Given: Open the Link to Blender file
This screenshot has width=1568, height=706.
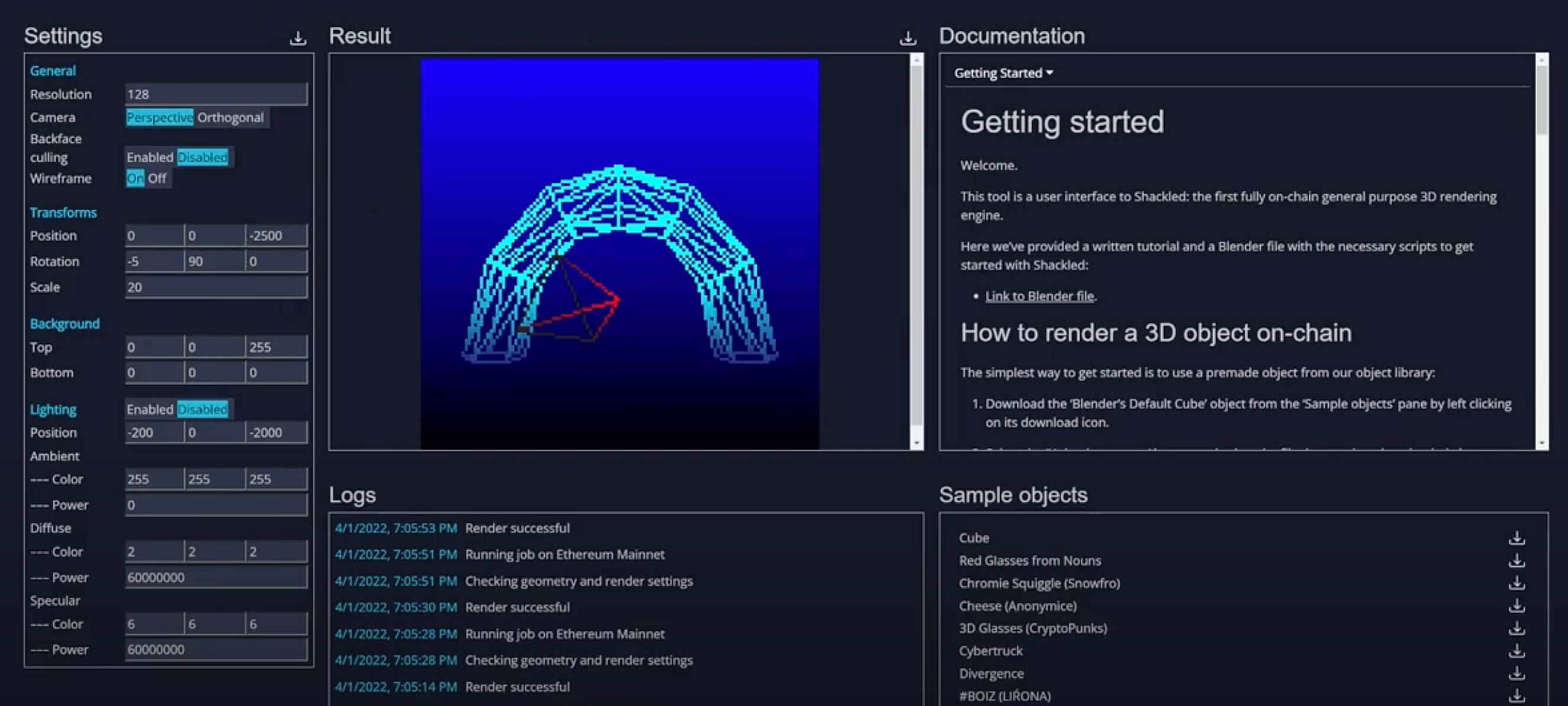Looking at the screenshot, I should pos(1039,296).
